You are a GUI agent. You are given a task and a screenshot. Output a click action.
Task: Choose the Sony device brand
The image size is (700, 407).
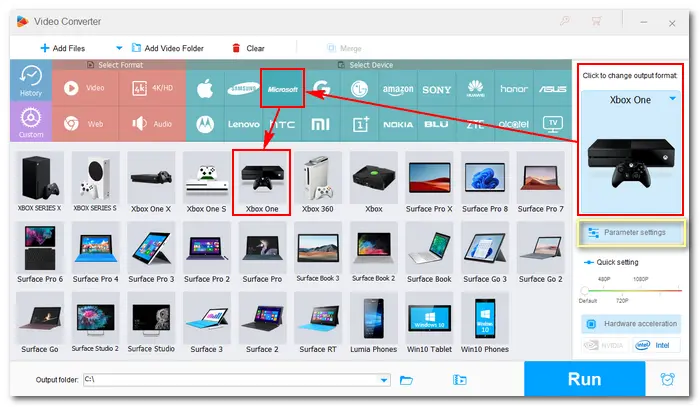pos(437,89)
